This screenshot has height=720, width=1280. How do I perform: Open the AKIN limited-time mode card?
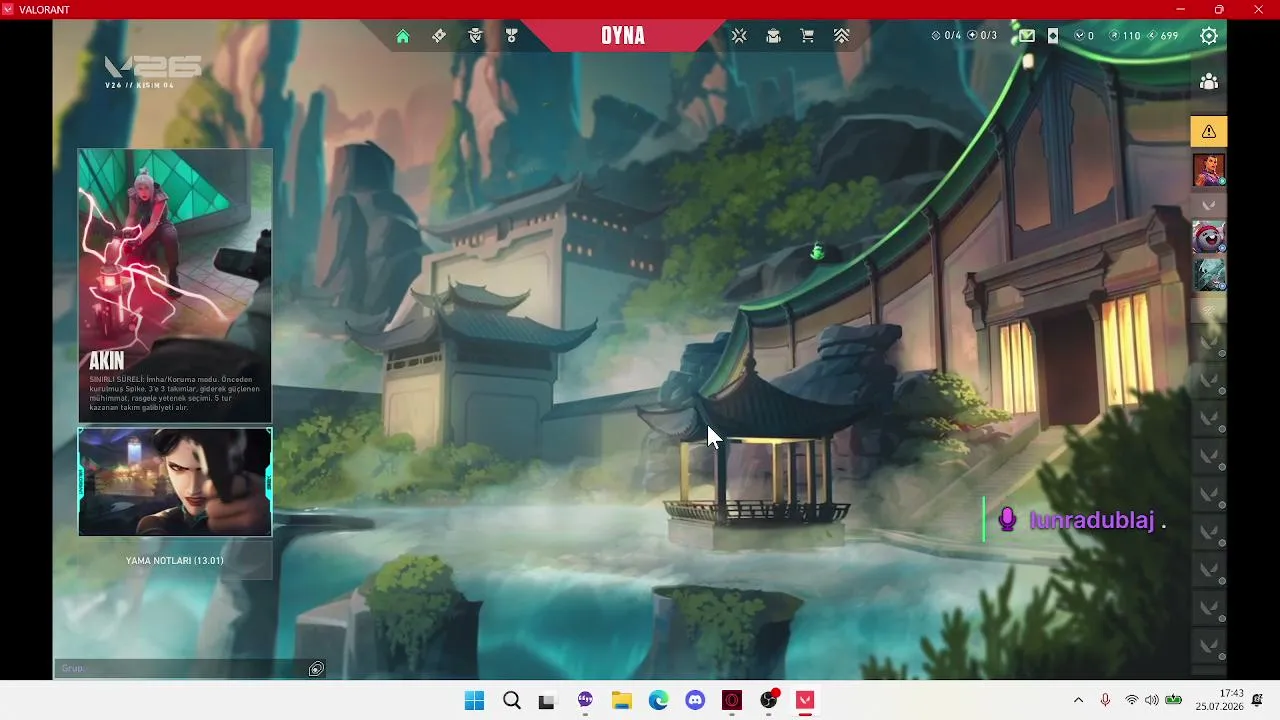coord(175,286)
